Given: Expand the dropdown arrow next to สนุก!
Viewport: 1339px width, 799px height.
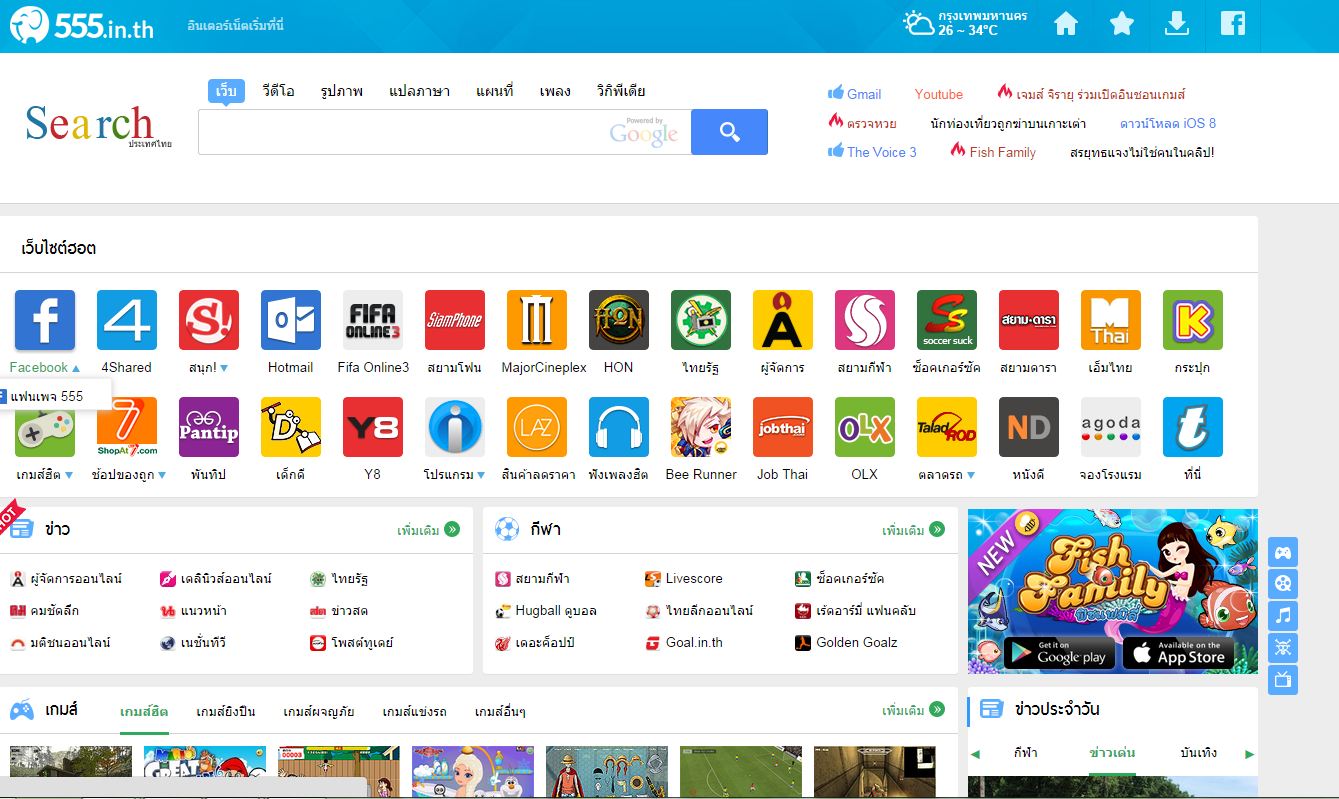Looking at the screenshot, I should 224,368.
